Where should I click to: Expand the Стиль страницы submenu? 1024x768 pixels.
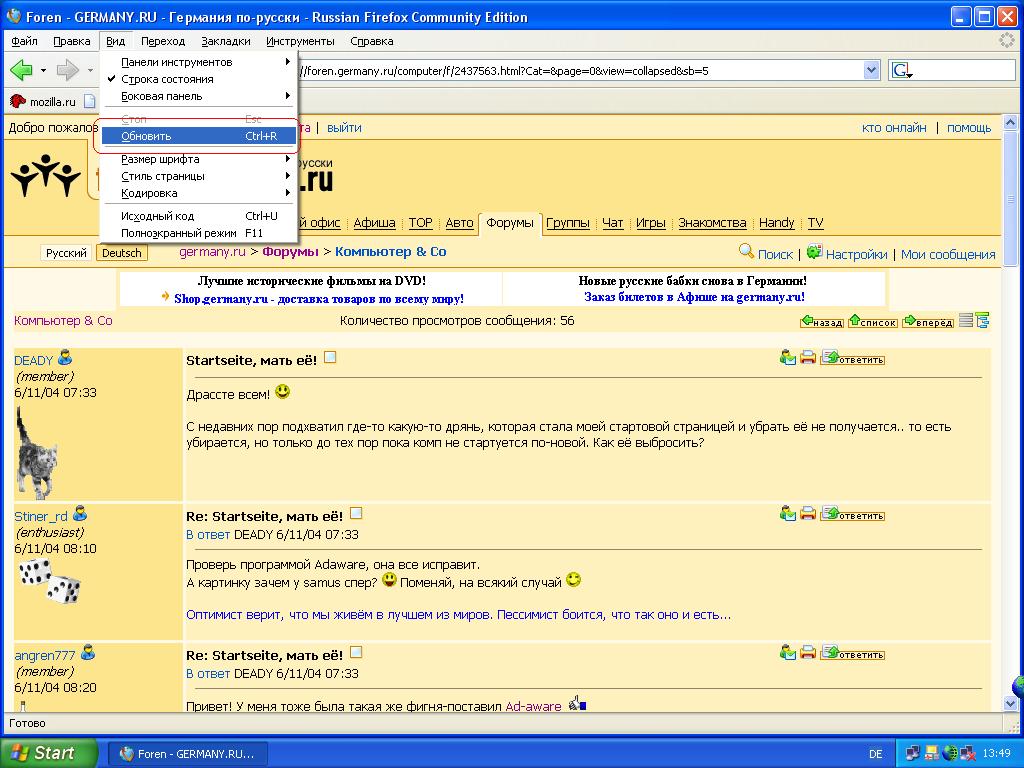point(199,176)
